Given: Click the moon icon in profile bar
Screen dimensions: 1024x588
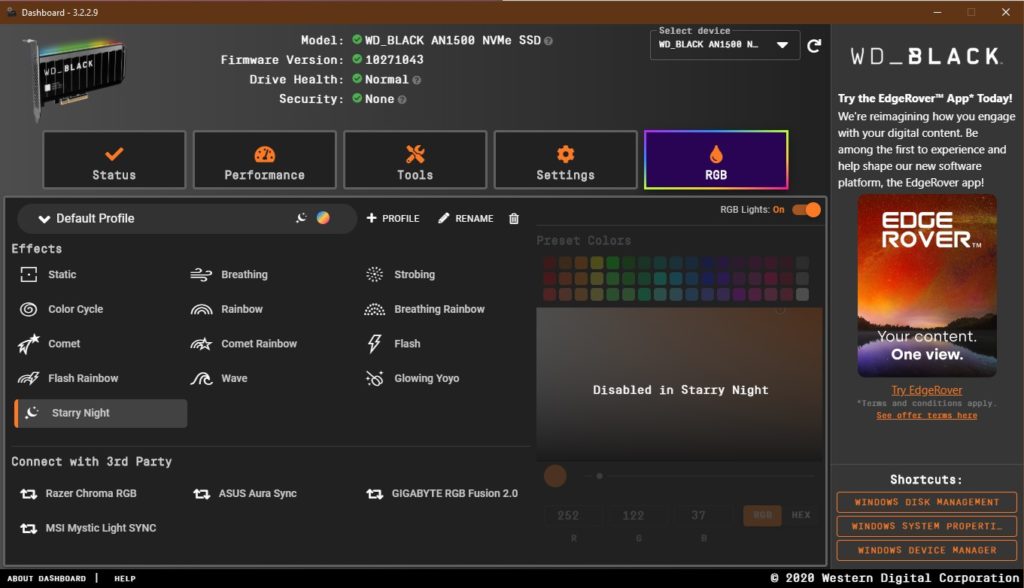Looking at the screenshot, I should pos(301,218).
